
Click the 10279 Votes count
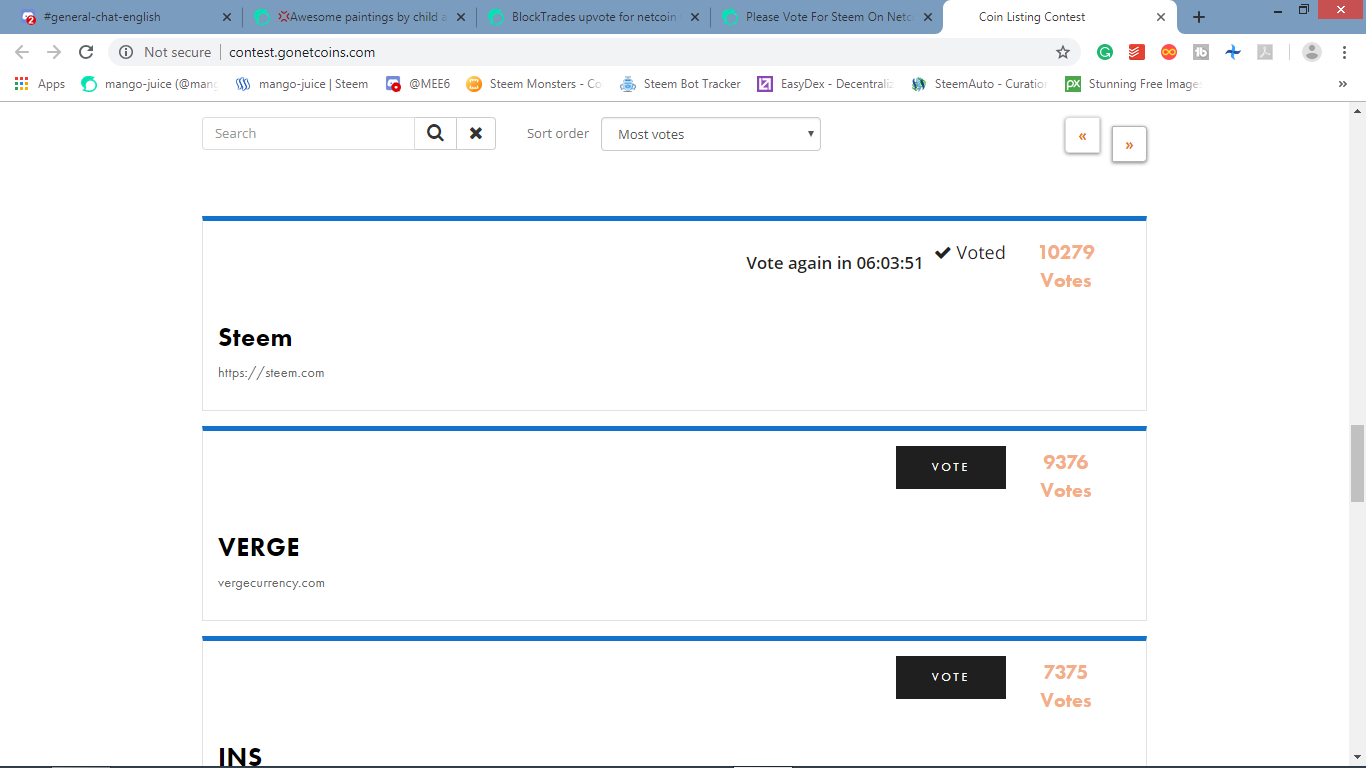point(1066,266)
